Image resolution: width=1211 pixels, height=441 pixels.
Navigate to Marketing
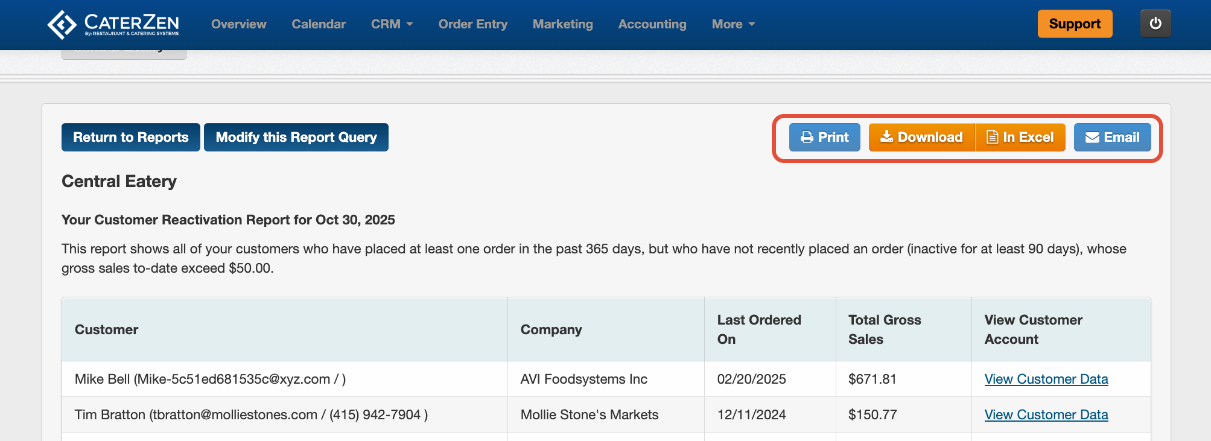(563, 24)
